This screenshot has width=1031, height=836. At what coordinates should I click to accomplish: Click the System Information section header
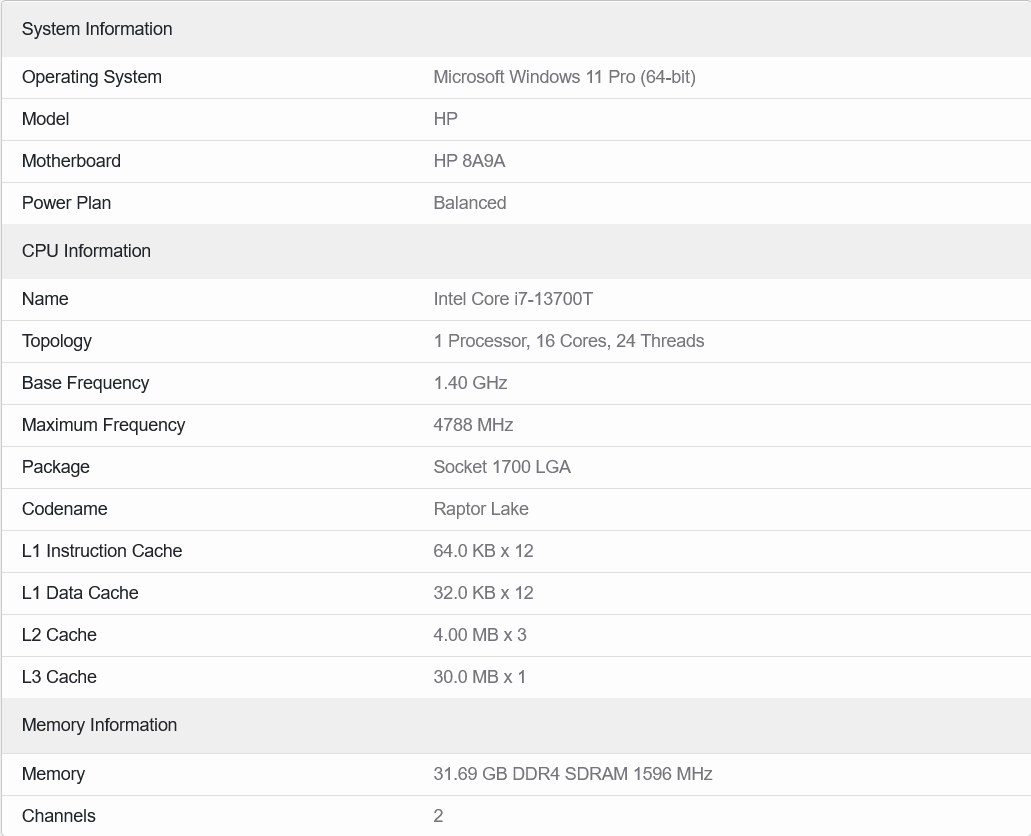tap(97, 29)
